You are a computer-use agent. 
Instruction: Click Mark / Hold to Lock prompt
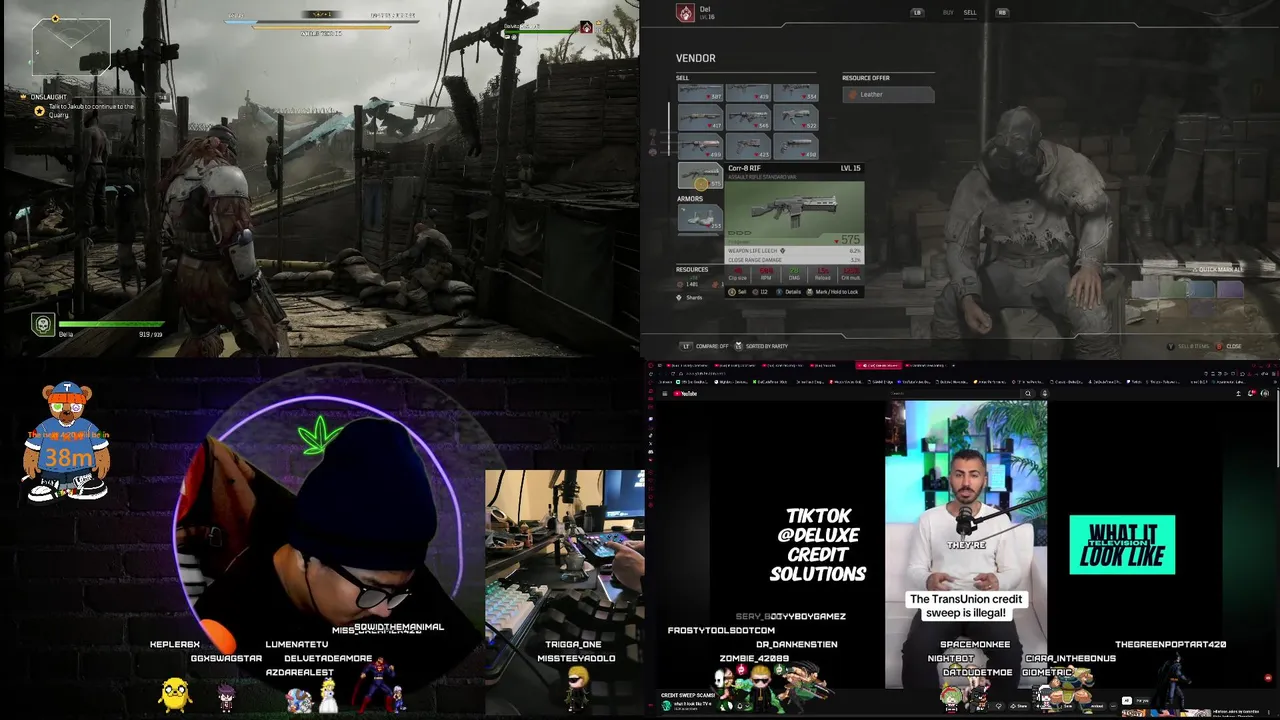point(833,292)
